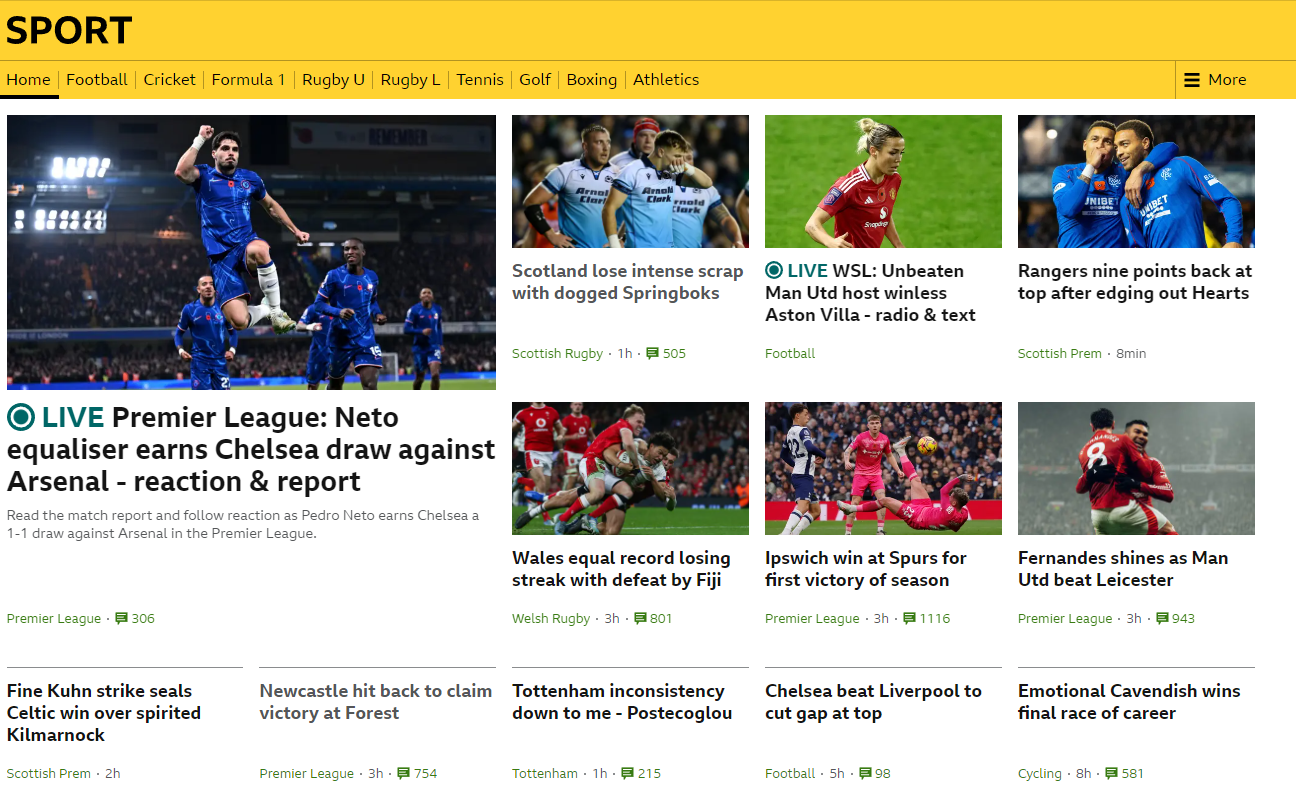Screen dimensions: 1296x797
Task: Switch to the Golf section
Action: click(535, 80)
